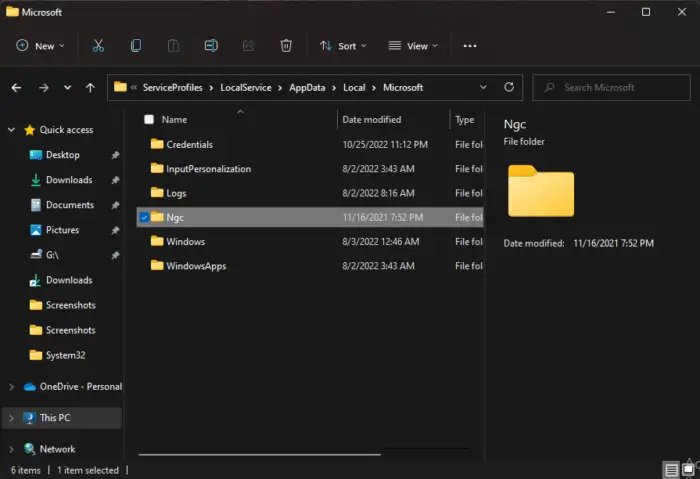The image size is (700, 479).
Task: Open recent locations chevron dropdown
Action: tap(67, 87)
